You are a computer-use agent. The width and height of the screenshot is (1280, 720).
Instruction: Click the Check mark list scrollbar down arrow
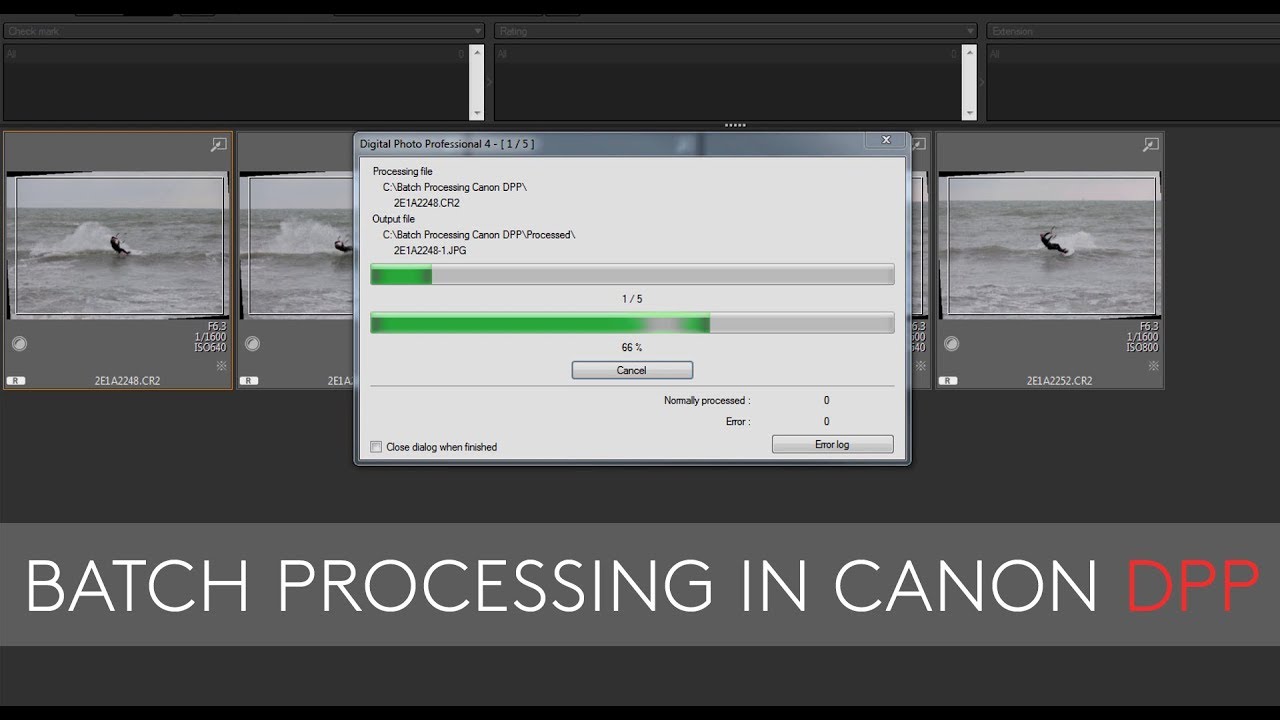point(477,113)
